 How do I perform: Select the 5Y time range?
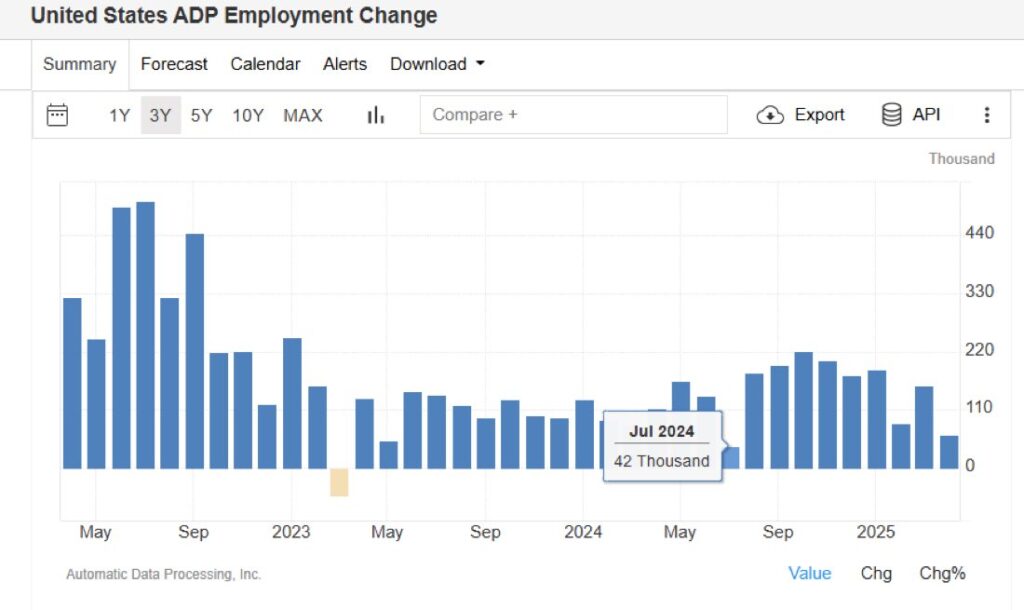[200, 114]
